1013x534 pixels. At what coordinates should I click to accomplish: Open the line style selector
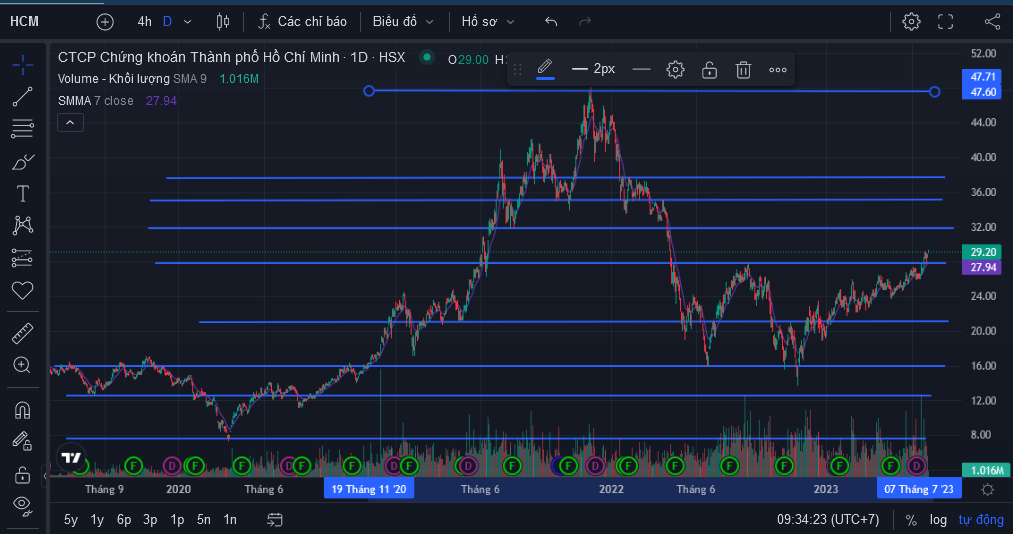641,69
